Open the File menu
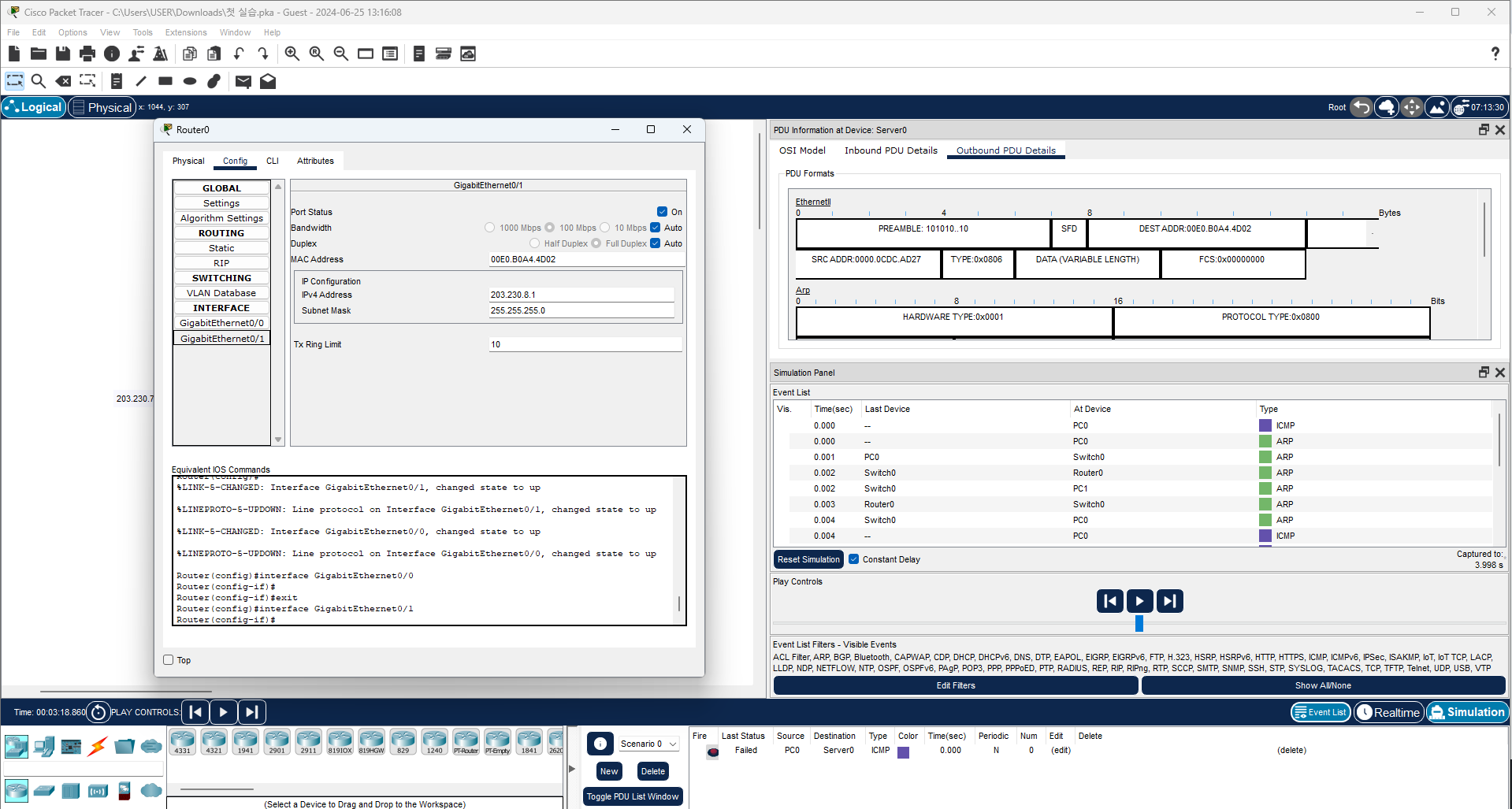This screenshot has height=809, width=1512. pos(13,32)
